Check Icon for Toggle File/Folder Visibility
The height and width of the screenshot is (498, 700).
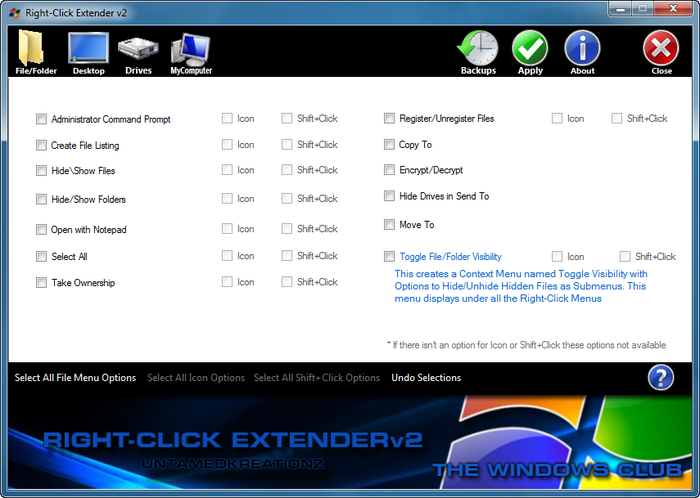pos(557,257)
